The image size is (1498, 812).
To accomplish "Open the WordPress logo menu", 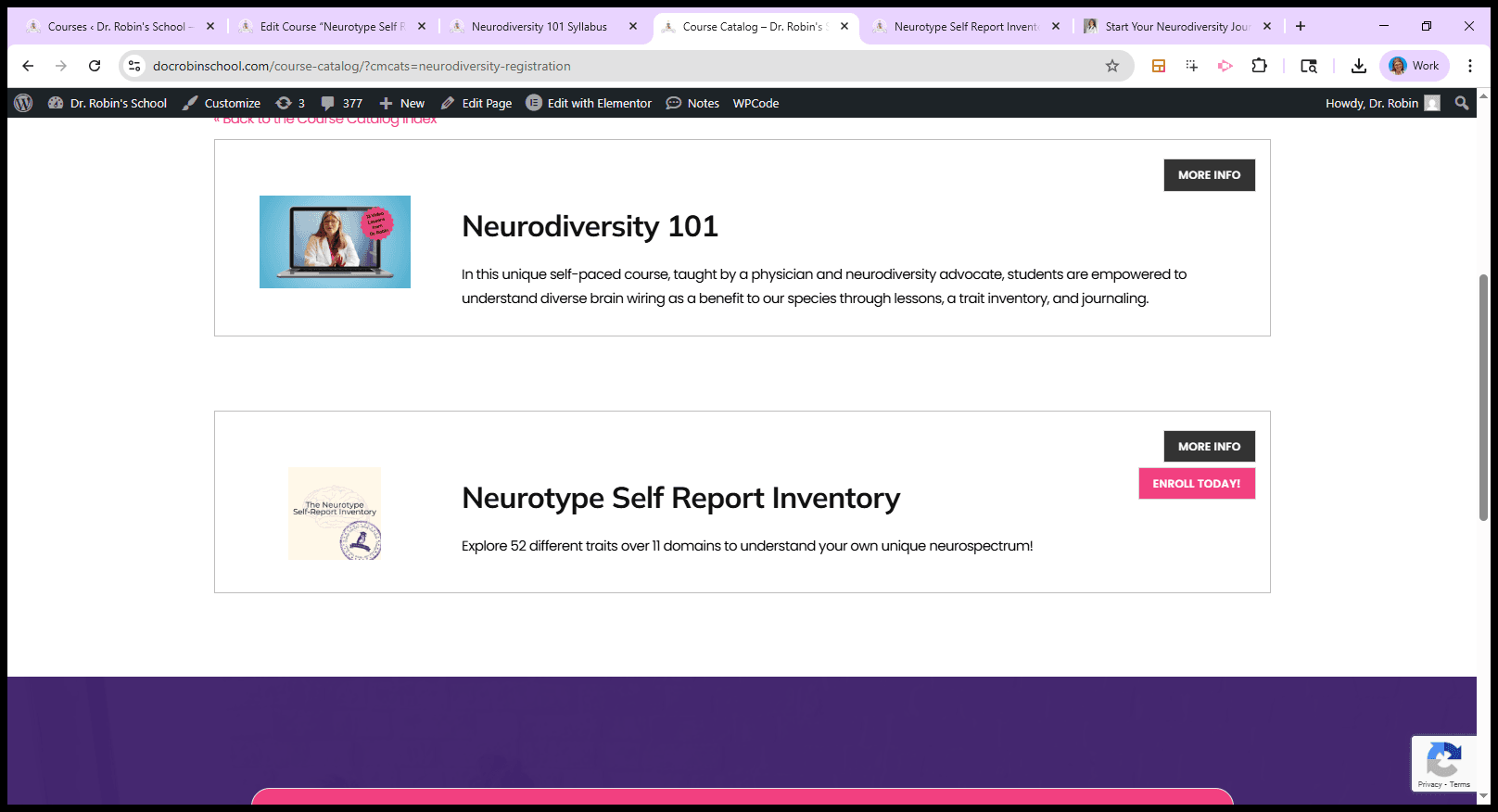I will click(x=23, y=103).
